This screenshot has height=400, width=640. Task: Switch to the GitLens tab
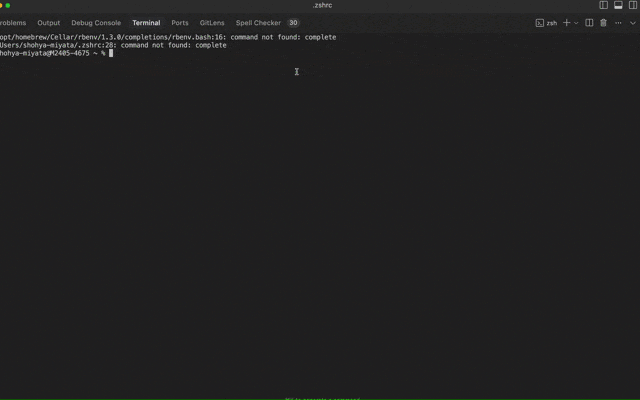click(x=212, y=23)
